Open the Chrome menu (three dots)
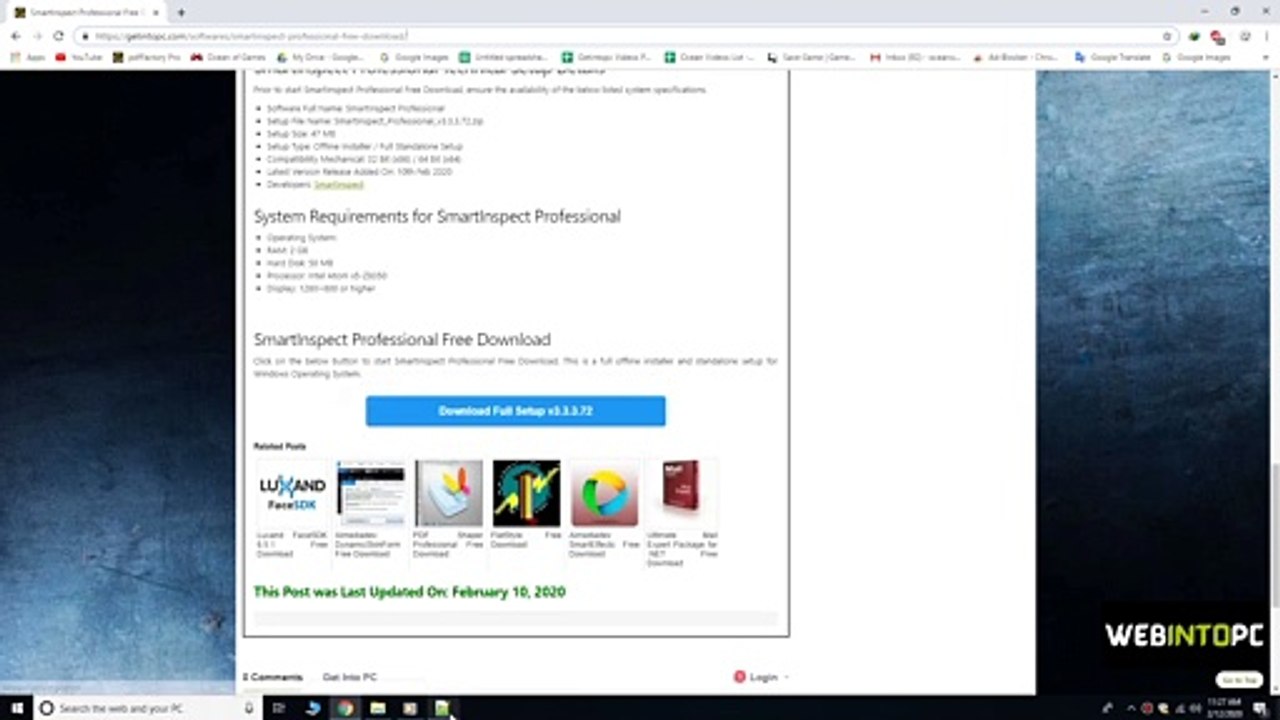The width and height of the screenshot is (1280, 720). click(1267, 36)
